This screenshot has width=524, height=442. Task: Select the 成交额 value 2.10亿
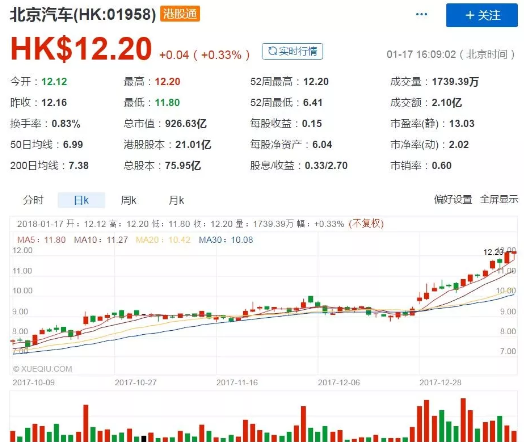[446, 103]
